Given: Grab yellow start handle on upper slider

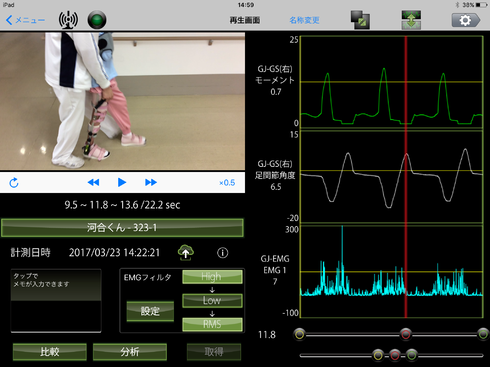Looking at the screenshot, I should coord(300,334).
